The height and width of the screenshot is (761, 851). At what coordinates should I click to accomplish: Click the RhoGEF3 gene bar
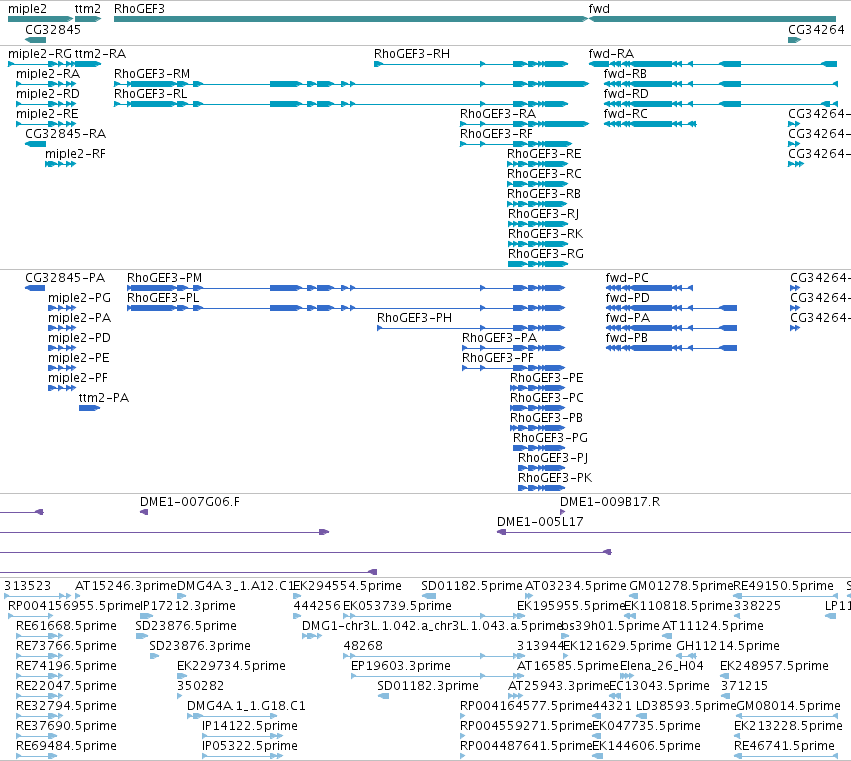click(351, 19)
